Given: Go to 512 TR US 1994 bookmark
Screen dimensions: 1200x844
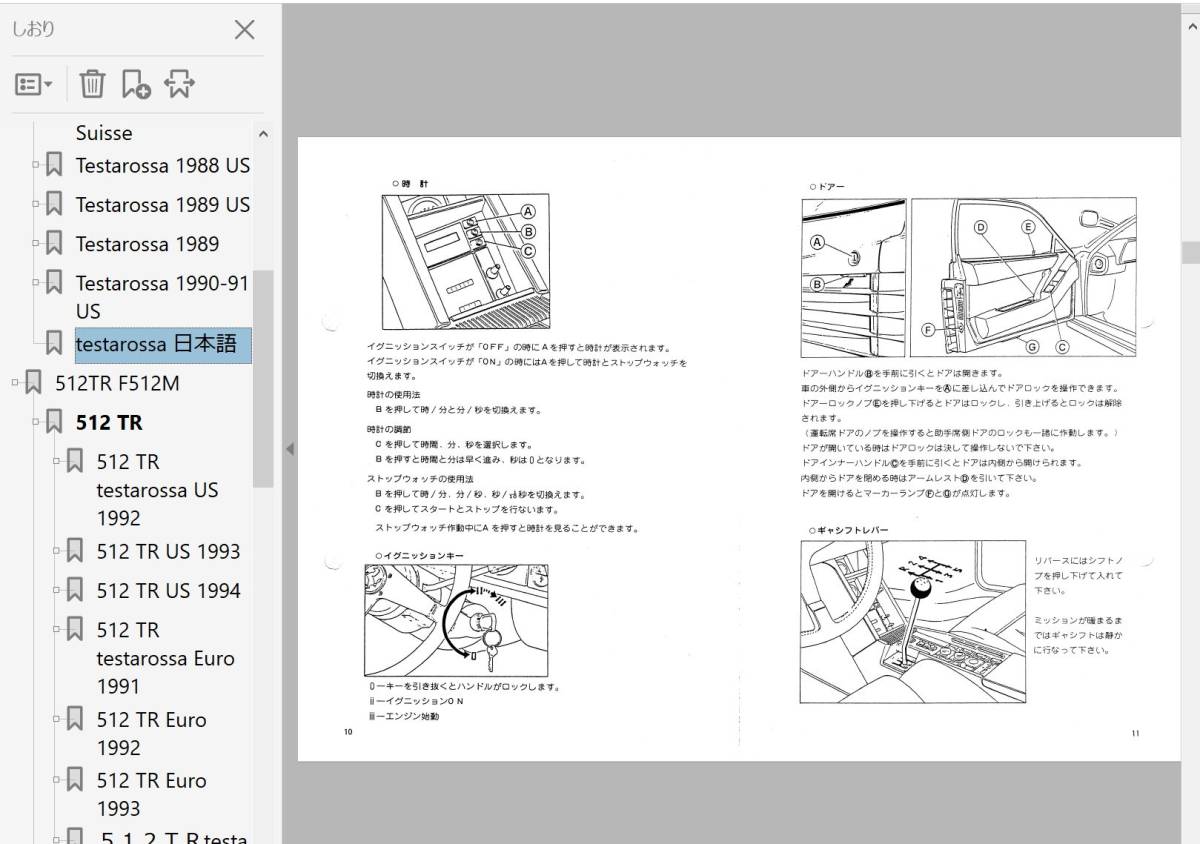Looking at the screenshot, I should (168, 590).
